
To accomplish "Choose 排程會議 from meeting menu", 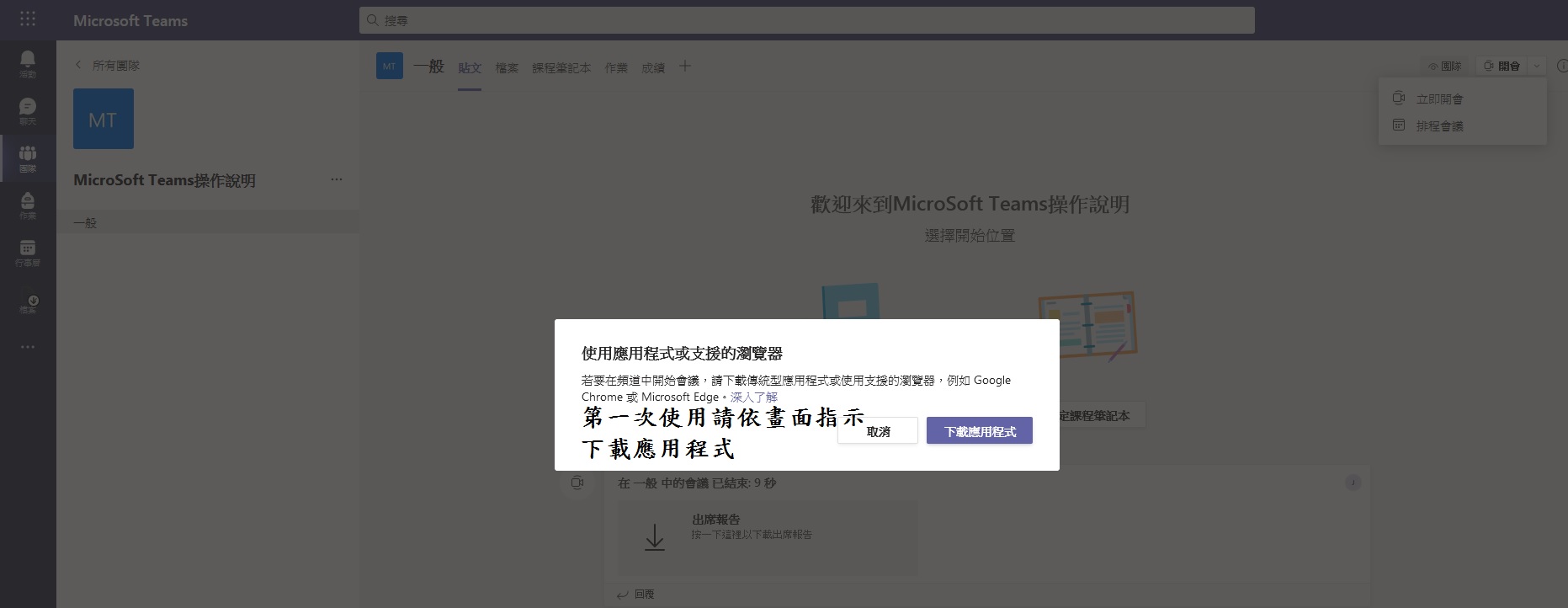I will (x=1463, y=125).
